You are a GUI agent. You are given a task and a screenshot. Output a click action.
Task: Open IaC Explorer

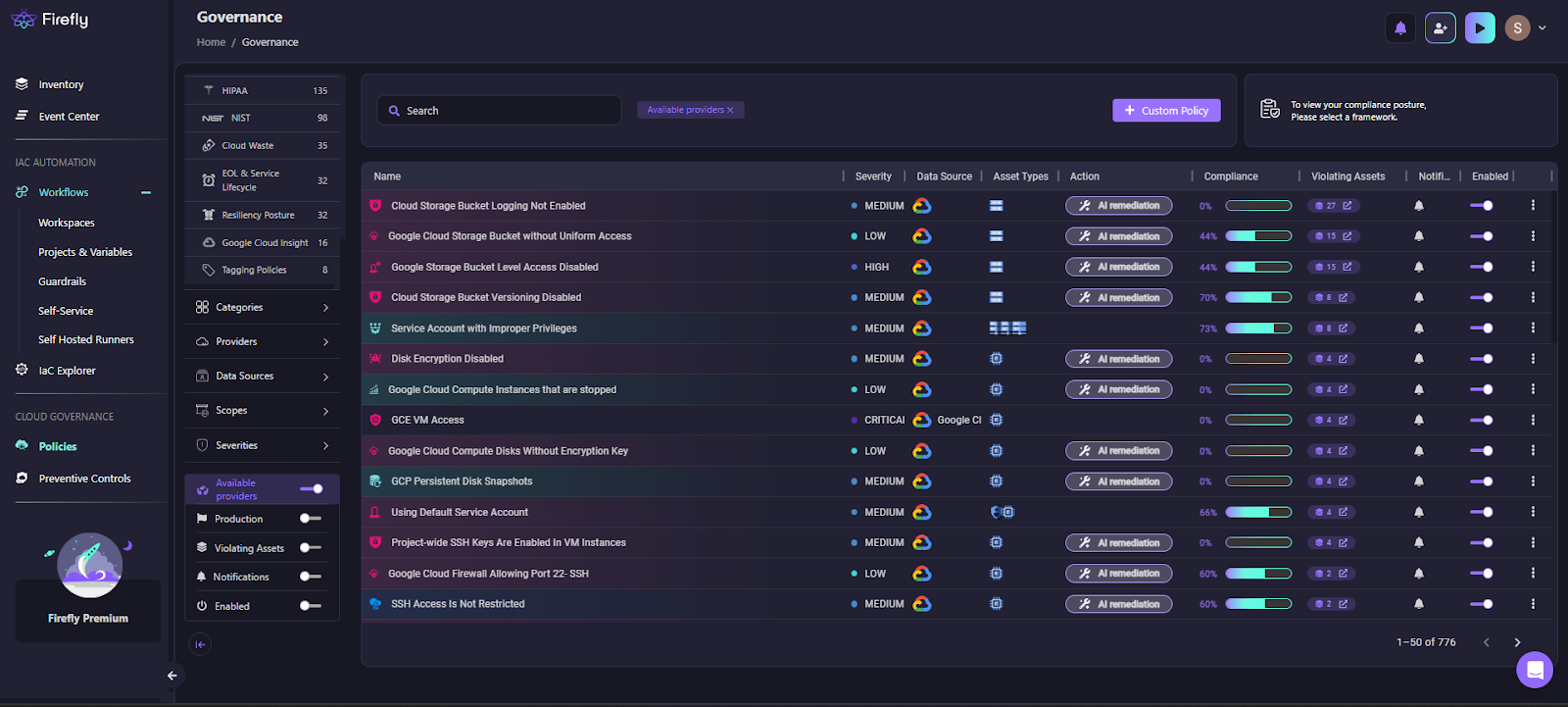click(x=67, y=371)
